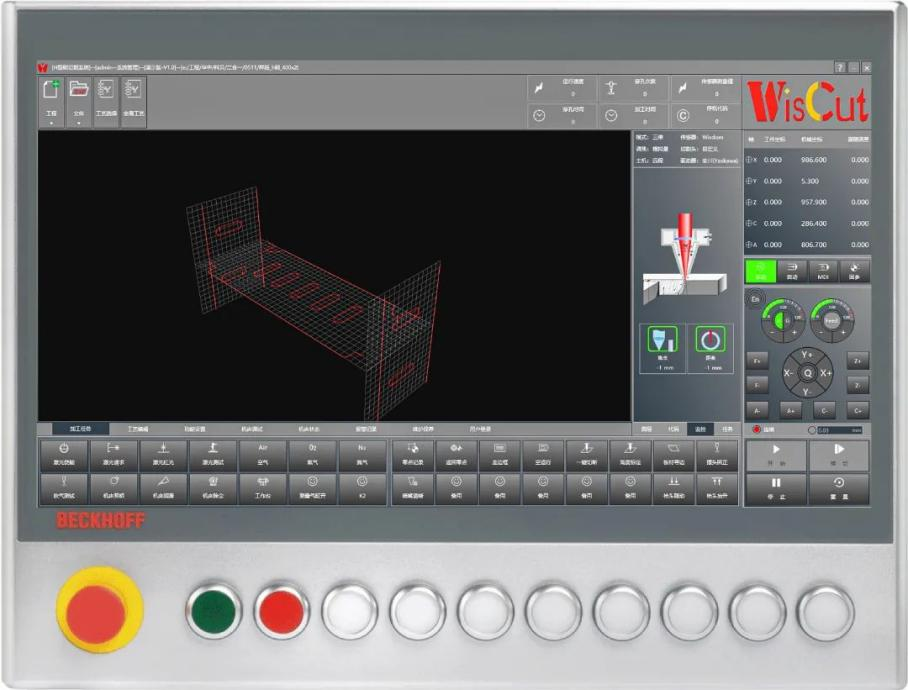Open the 机床状态 tab
The width and height of the screenshot is (908, 690).
[309, 429]
